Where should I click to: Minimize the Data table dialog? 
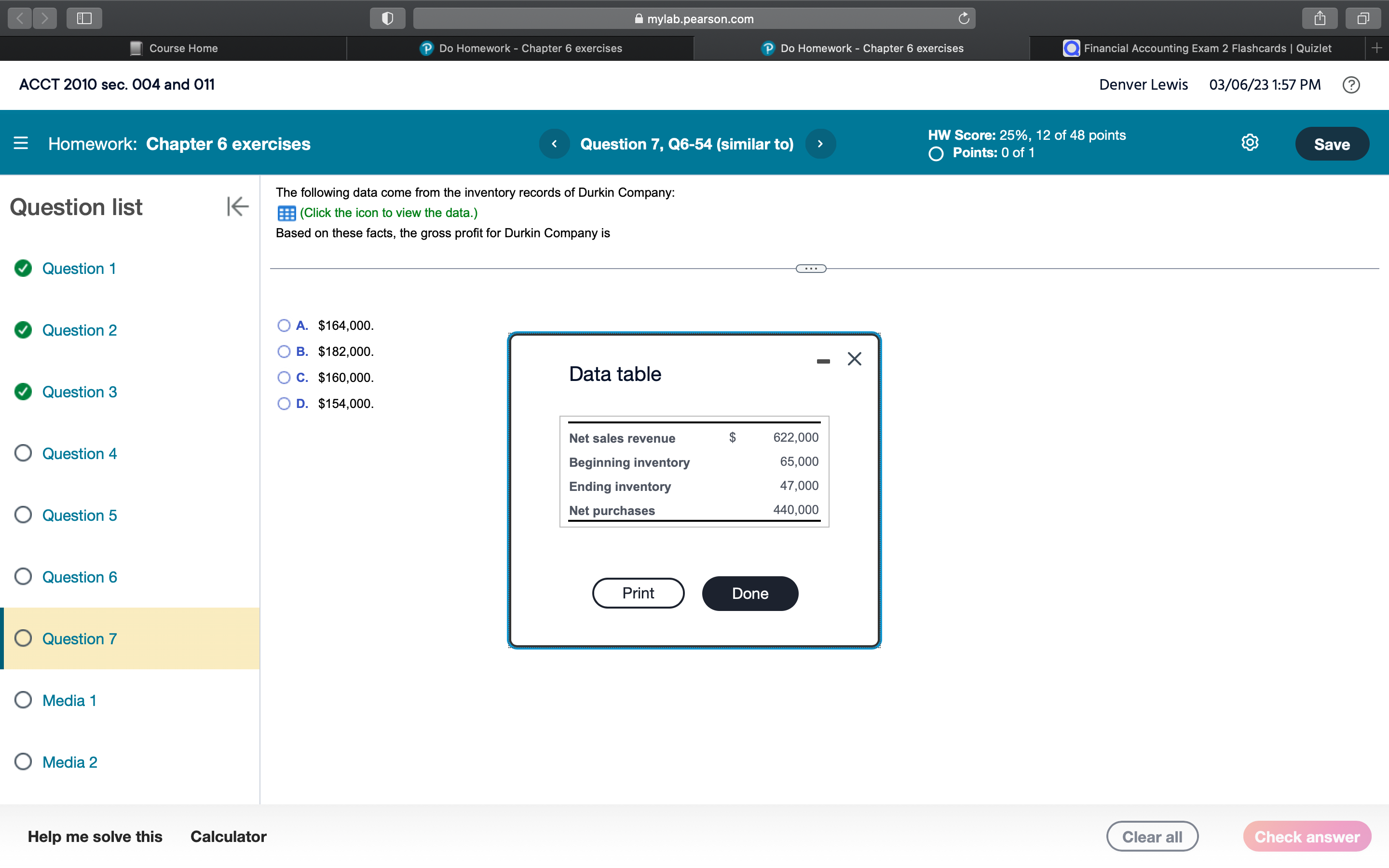pos(824,361)
